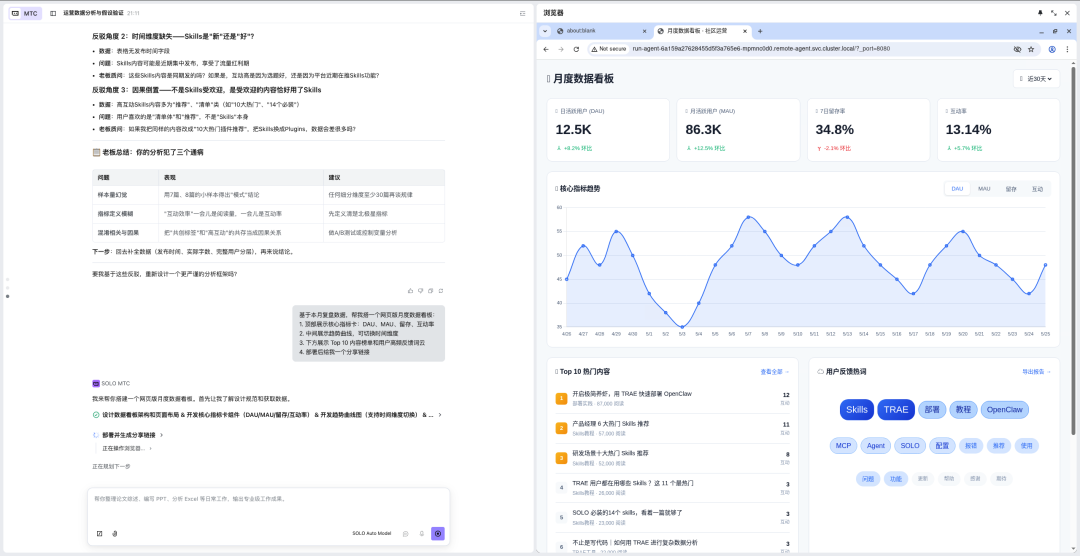Click the tracking protection eye icon

pos(1017,50)
